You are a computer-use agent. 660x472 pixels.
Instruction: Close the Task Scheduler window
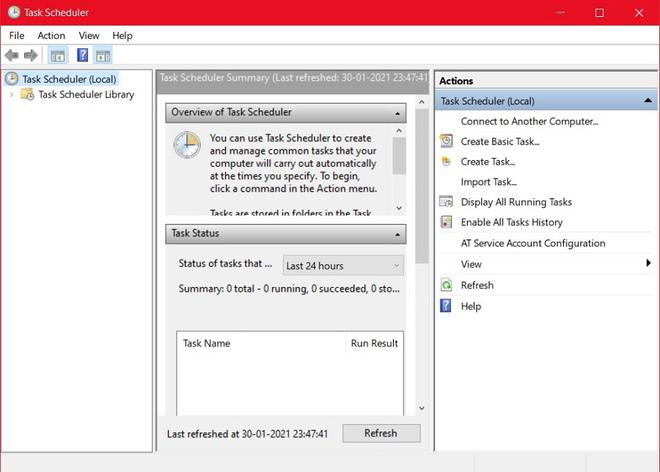pyautogui.click(x=639, y=13)
